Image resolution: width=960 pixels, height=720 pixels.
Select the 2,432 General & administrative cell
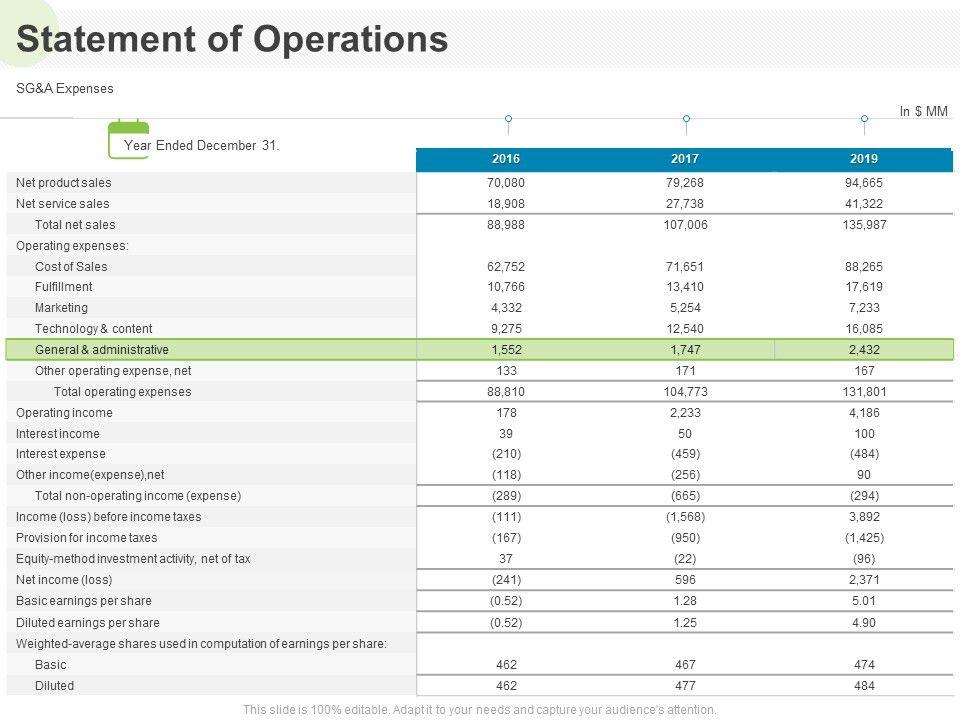(x=864, y=350)
